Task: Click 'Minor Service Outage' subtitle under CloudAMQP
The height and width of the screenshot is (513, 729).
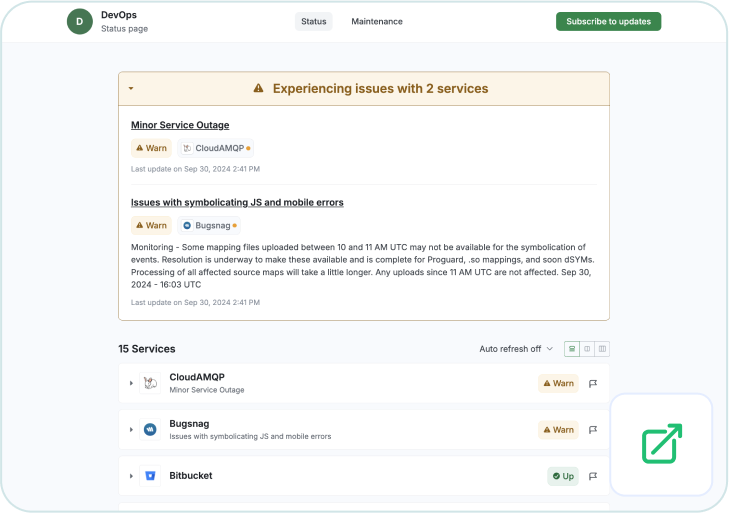Action: (x=207, y=390)
